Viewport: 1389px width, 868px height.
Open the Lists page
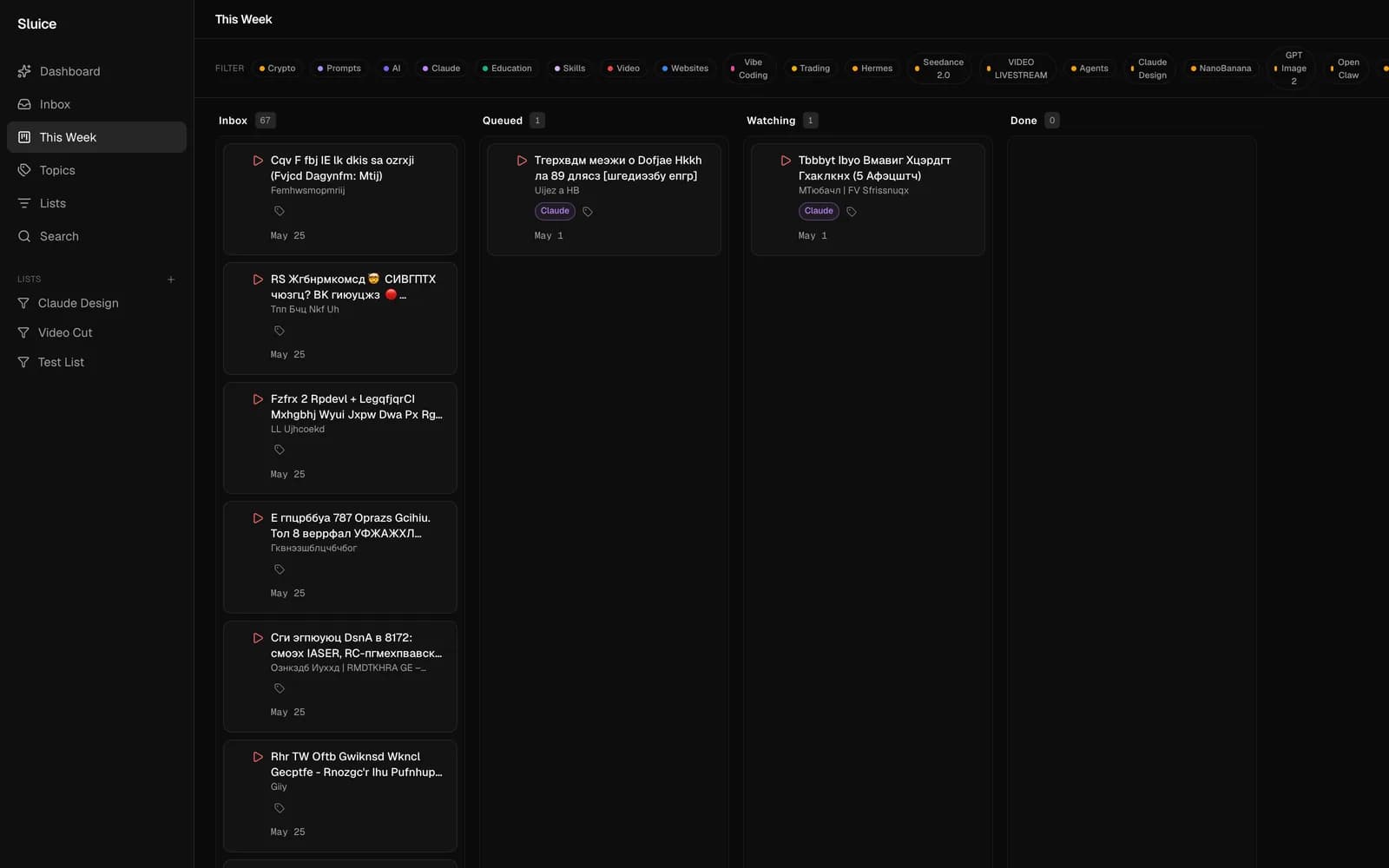pyautogui.click(x=96, y=203)
